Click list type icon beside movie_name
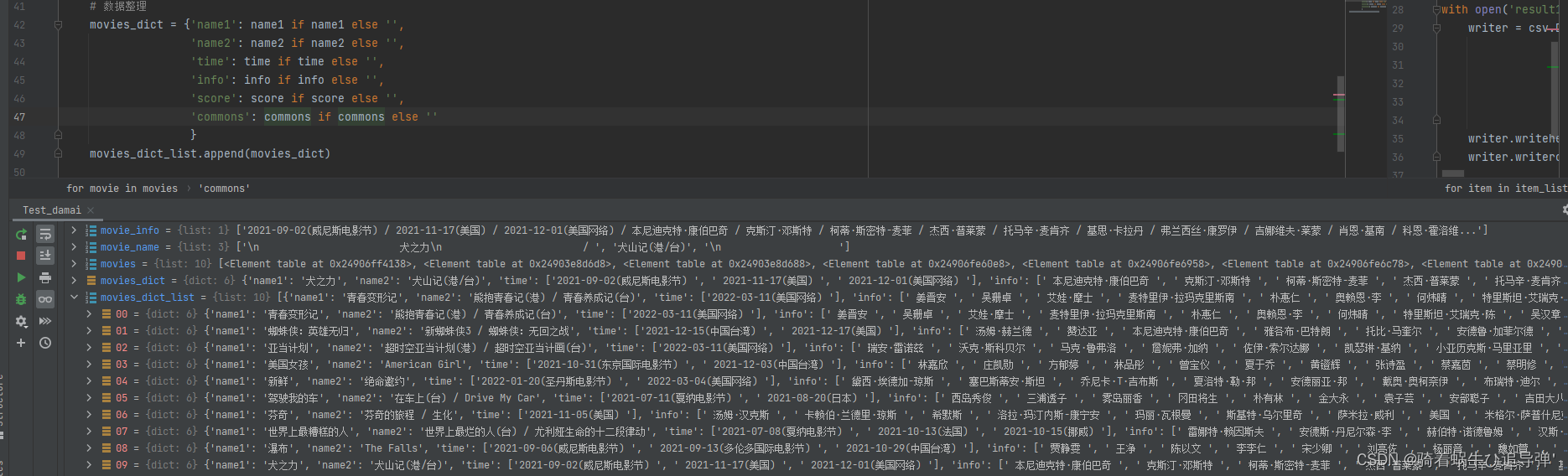This screenshot has height=476, width=1568. [91, 247]
